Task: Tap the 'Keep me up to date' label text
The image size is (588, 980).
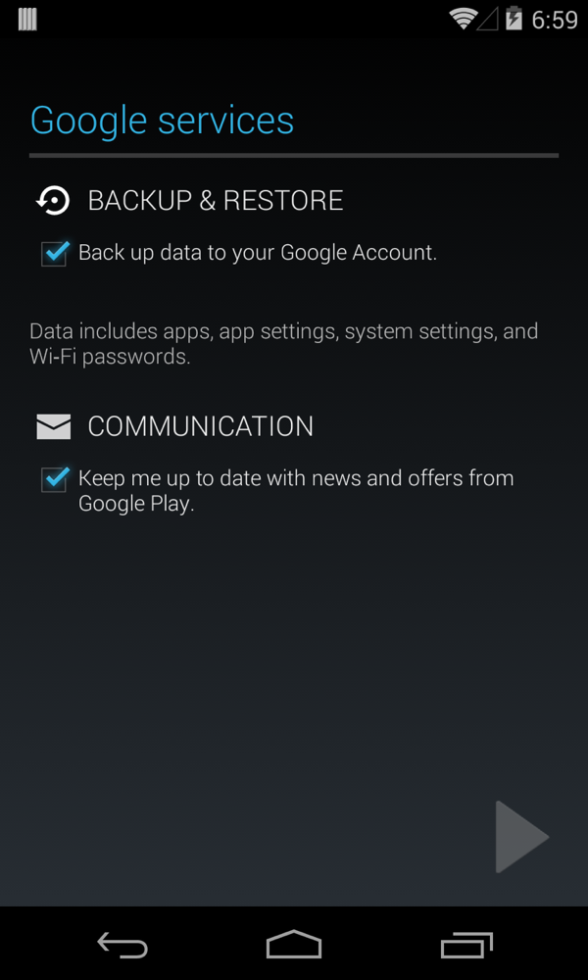Action: tap(296, 491)
